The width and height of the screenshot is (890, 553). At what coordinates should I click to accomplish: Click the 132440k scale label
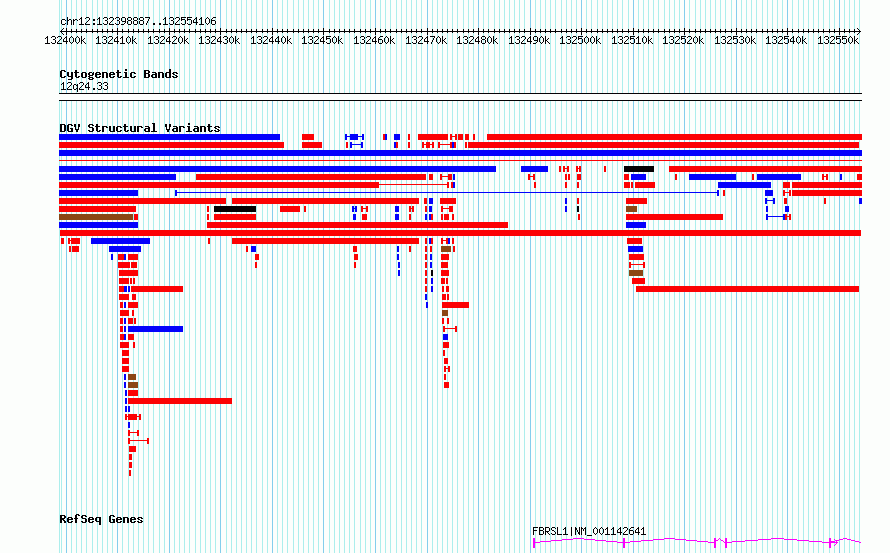[271, 40]
